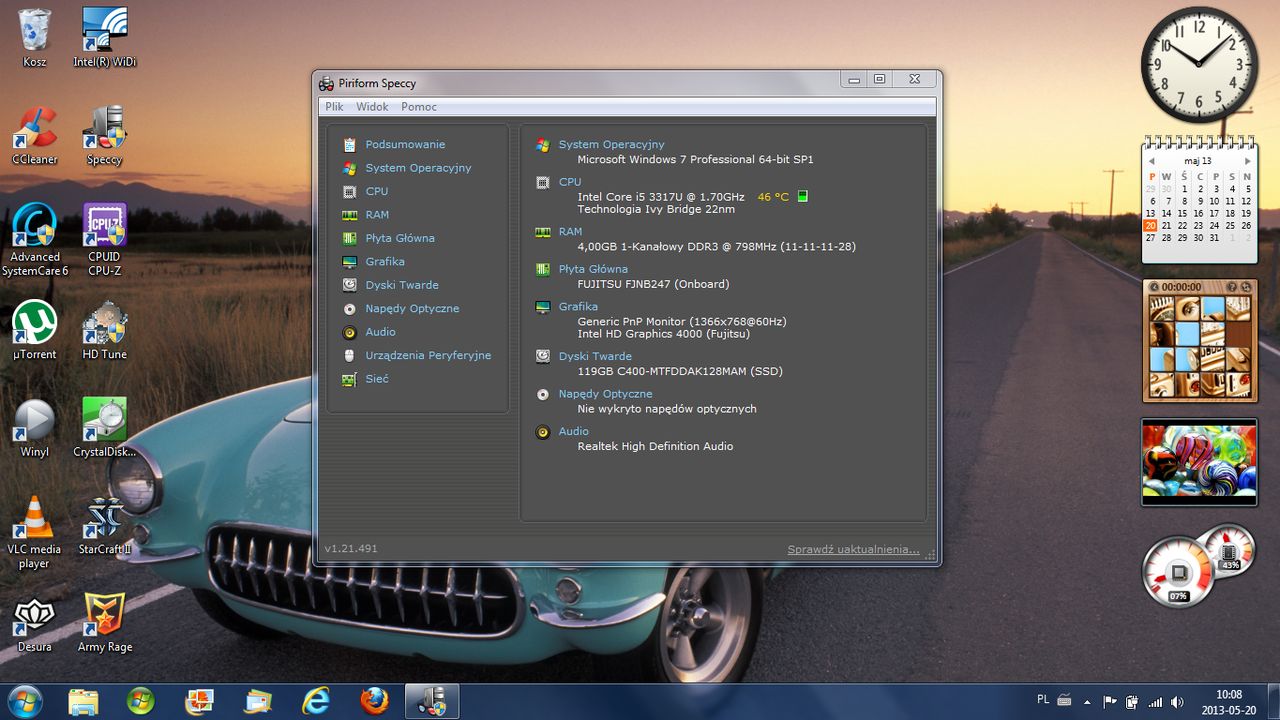Select Sieć in sidebar
Screen dimensions: 1280x720
(377, 379)
